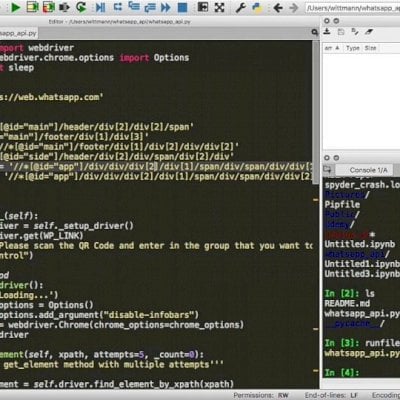This screenshot has height=400, width=400.
Task: Click the Run current line debug step icon
Action: [x=118, y=7]
